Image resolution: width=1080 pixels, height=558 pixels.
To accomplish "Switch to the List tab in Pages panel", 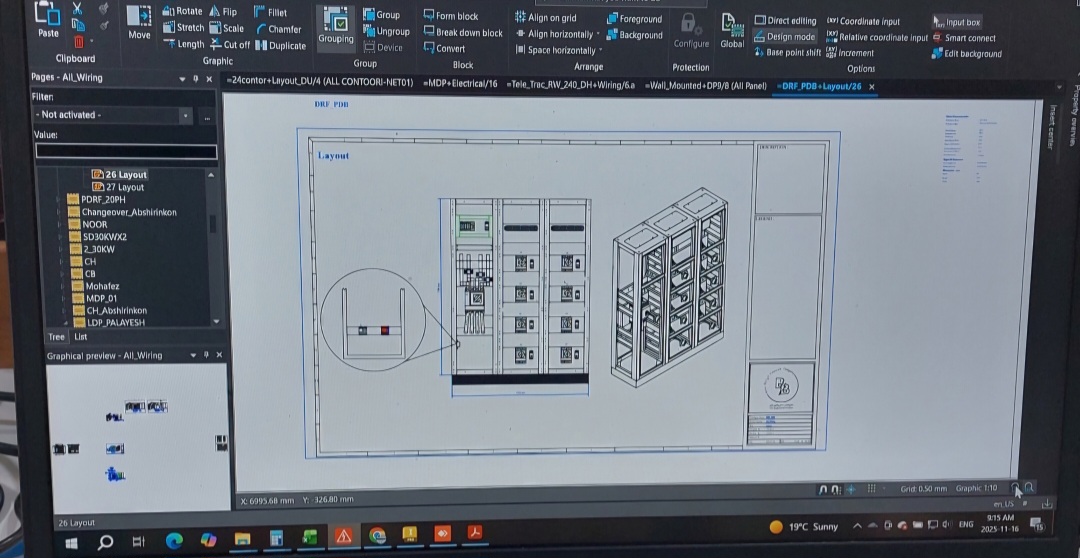I will tap(81, 337).
